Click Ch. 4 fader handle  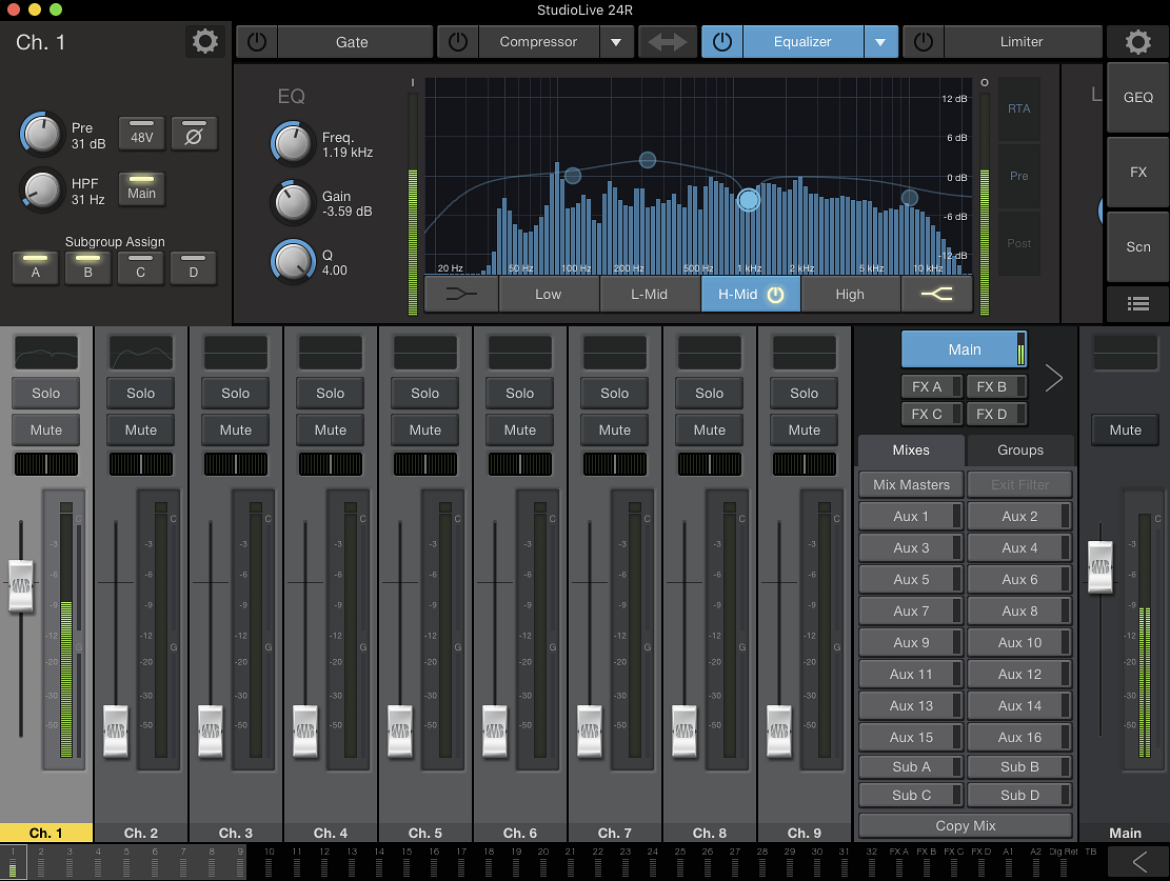(x=305, y=731)
